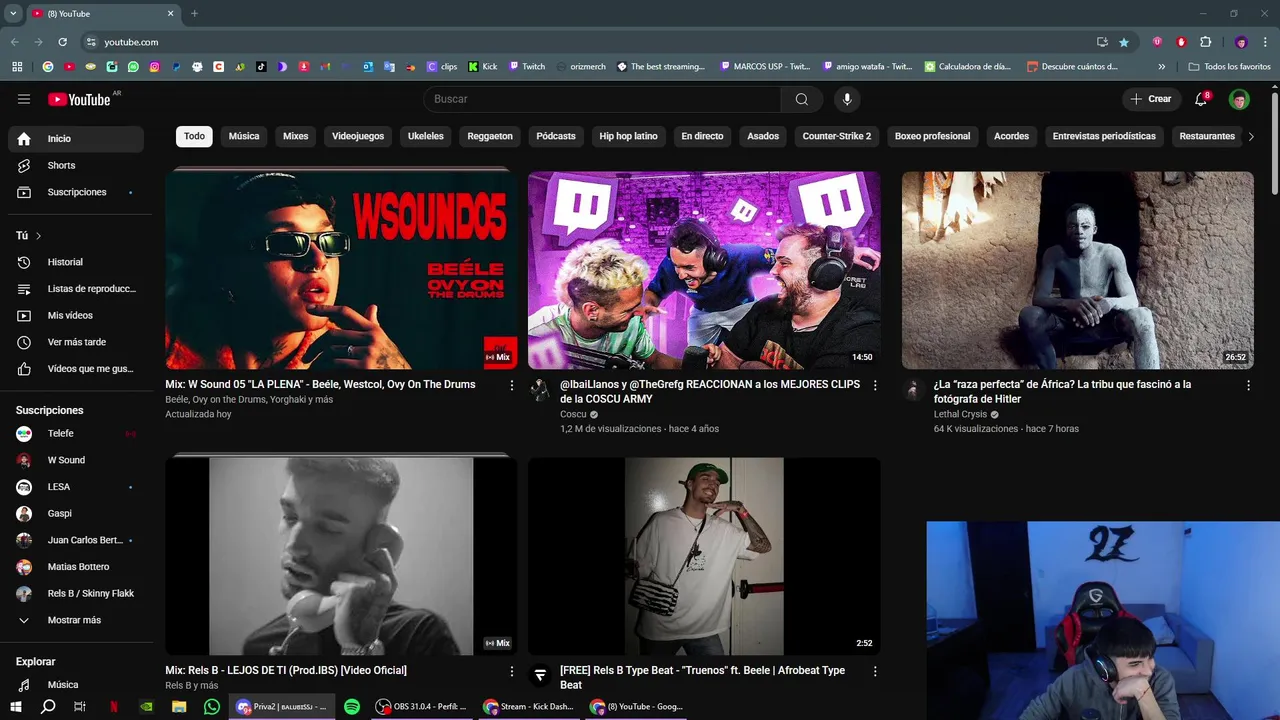Open the Windows Start menu
1280x720 pixels.
tap(16, 706)
